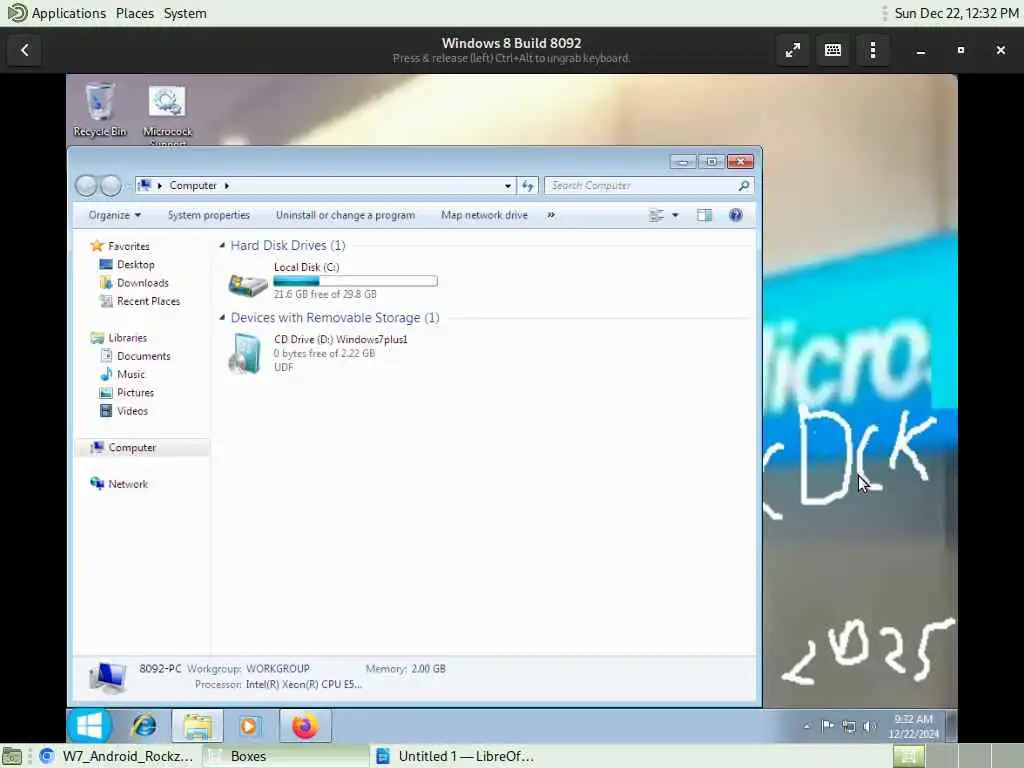Show host desktop button in bottom panel
Image resolution: width=1024 pixels, height=768 pixels.
point(12,756)
